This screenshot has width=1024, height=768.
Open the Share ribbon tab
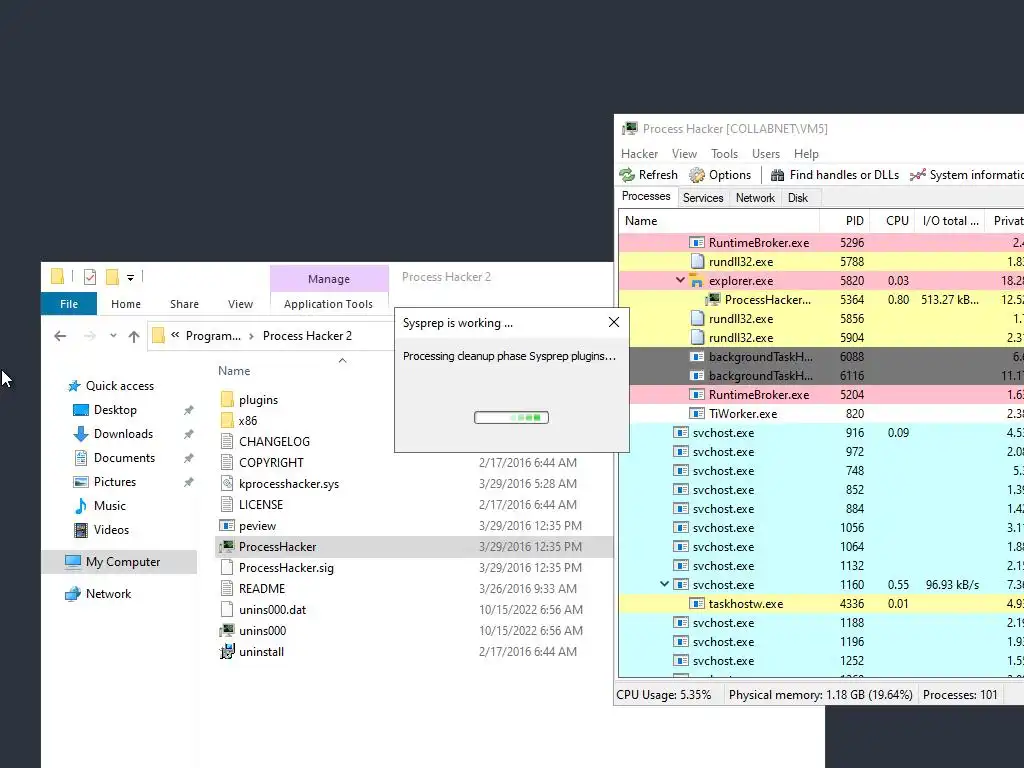pos(184,304)
